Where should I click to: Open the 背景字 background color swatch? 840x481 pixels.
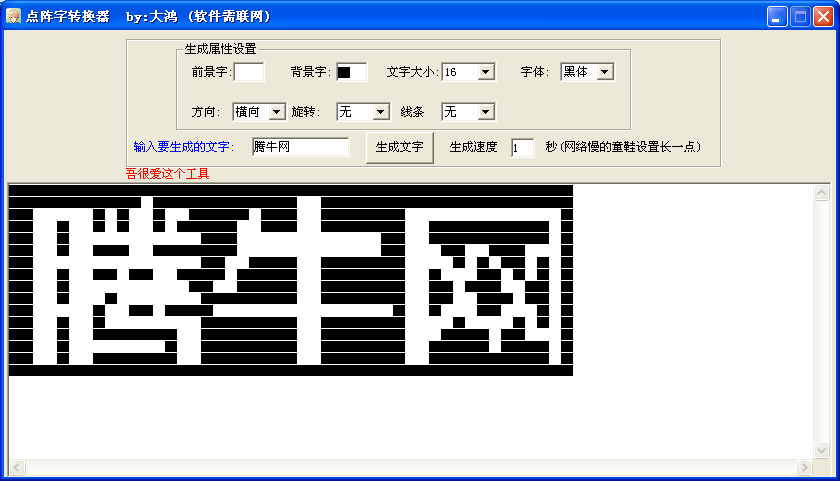point(351,72)
